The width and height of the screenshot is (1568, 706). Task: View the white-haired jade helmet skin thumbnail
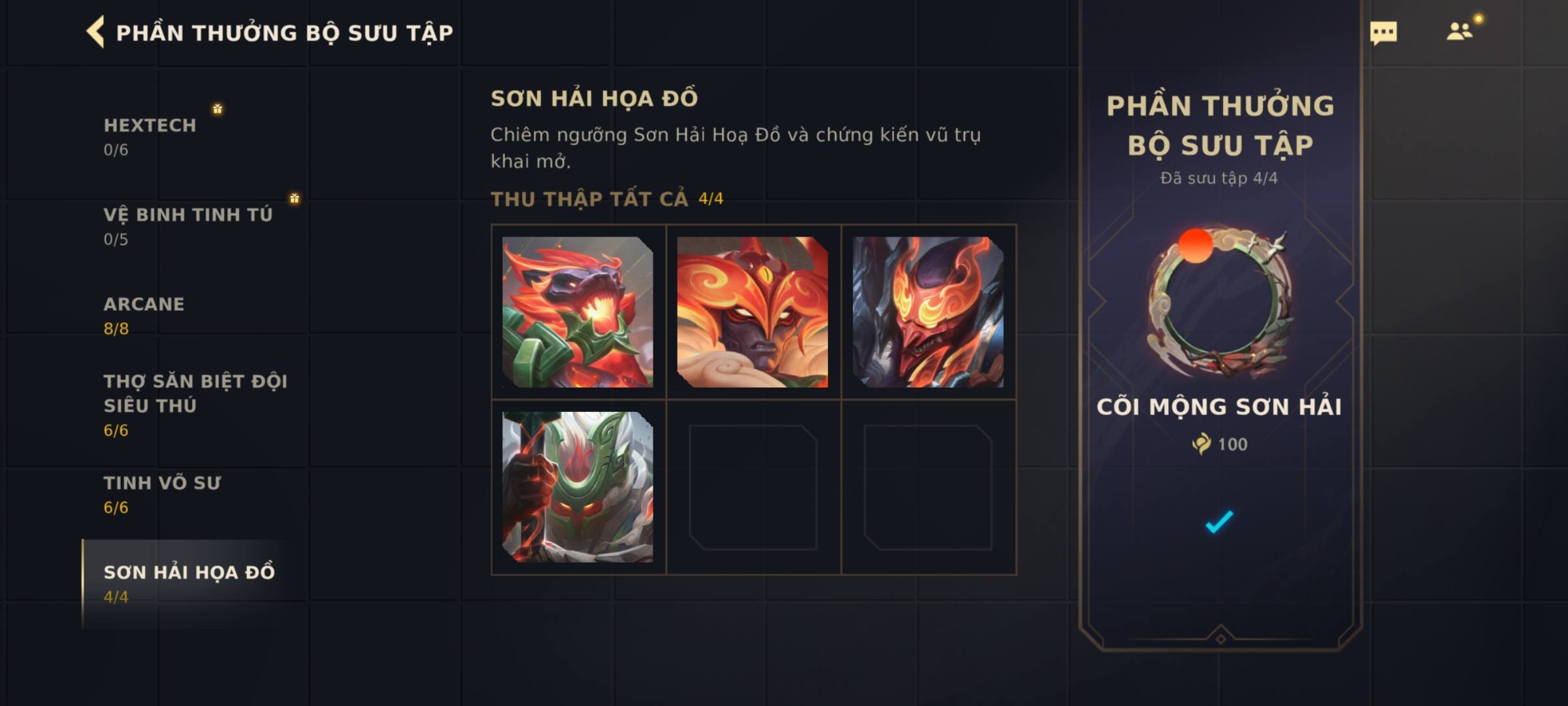pyautogui.click(x=578, y=487)
